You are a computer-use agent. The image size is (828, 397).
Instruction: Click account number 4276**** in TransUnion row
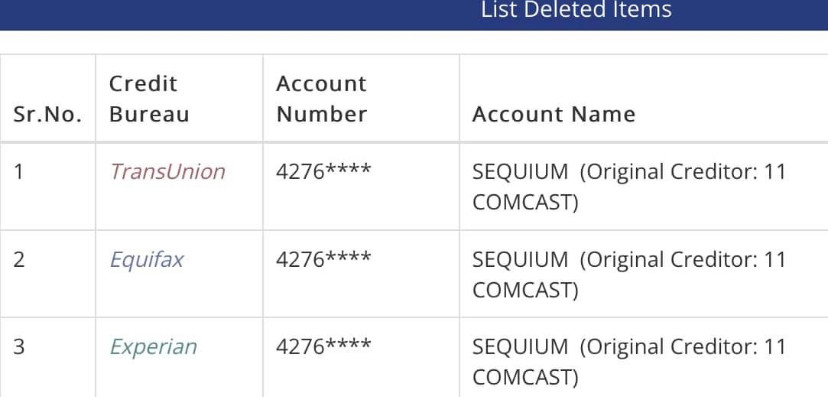pyautogui.click(x=323, y=172)
